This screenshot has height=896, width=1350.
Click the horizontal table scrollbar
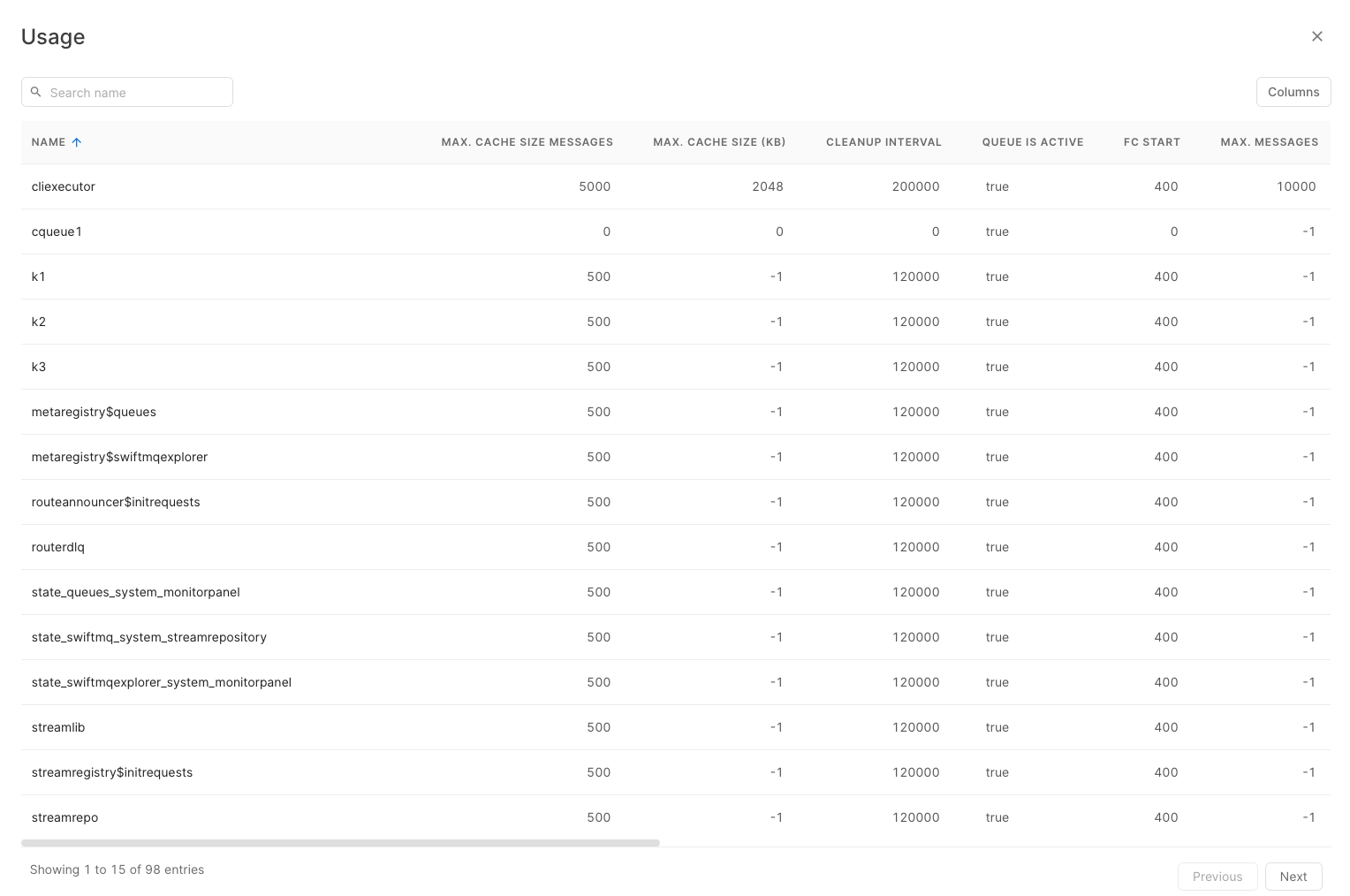(x=340, y=843)
